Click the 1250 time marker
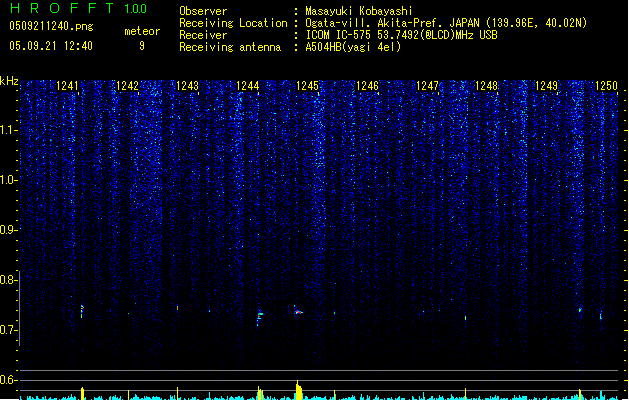The image size is (629, 400). point(606,85)
